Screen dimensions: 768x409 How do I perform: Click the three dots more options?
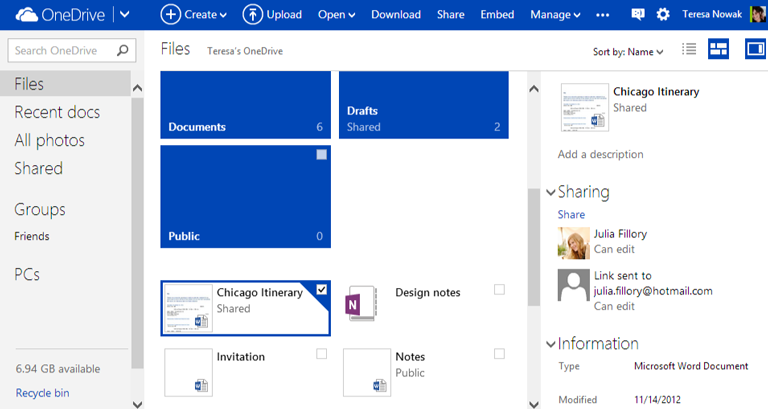click(x=602, y=15)
